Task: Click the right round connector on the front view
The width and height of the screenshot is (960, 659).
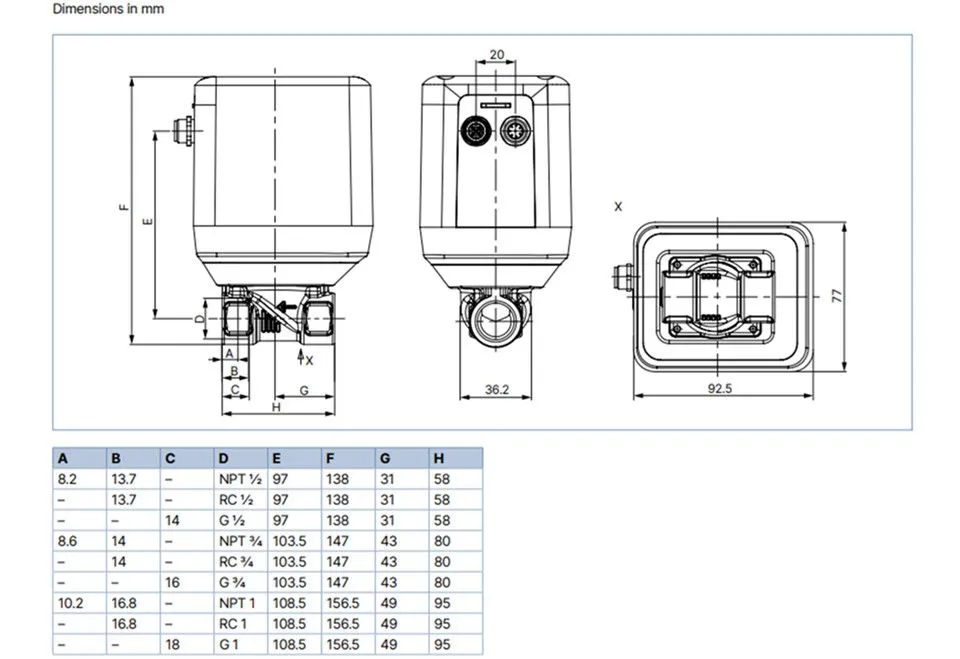Action: 516,130
